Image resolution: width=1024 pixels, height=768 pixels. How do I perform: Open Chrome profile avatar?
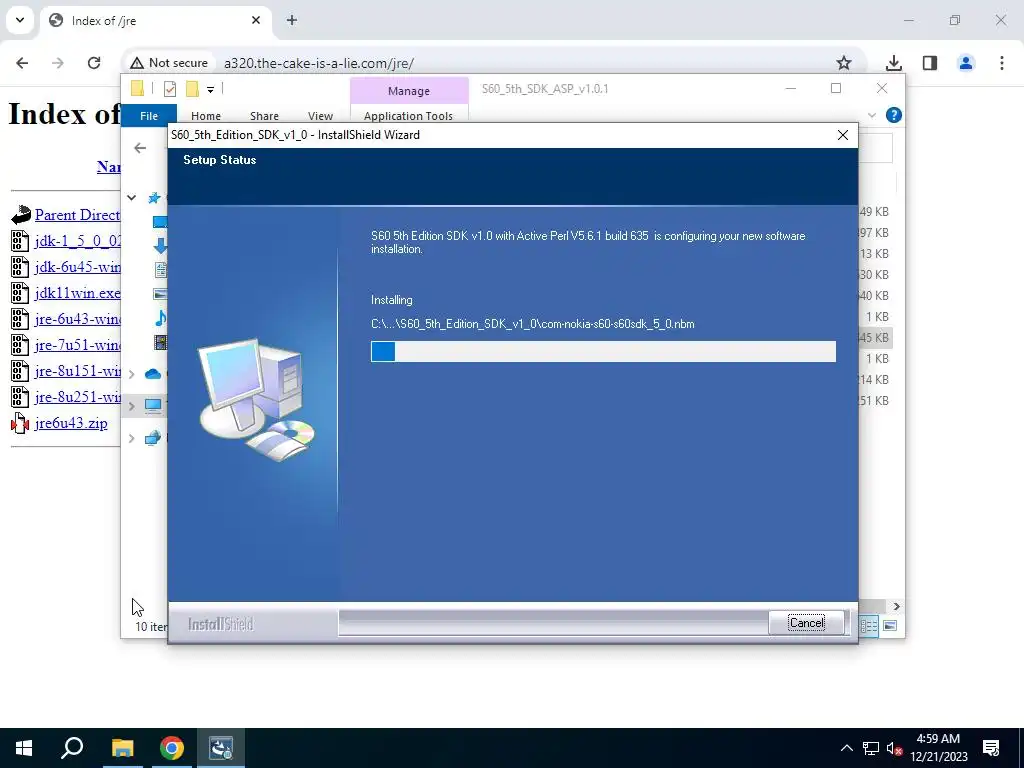click(966, 63)
